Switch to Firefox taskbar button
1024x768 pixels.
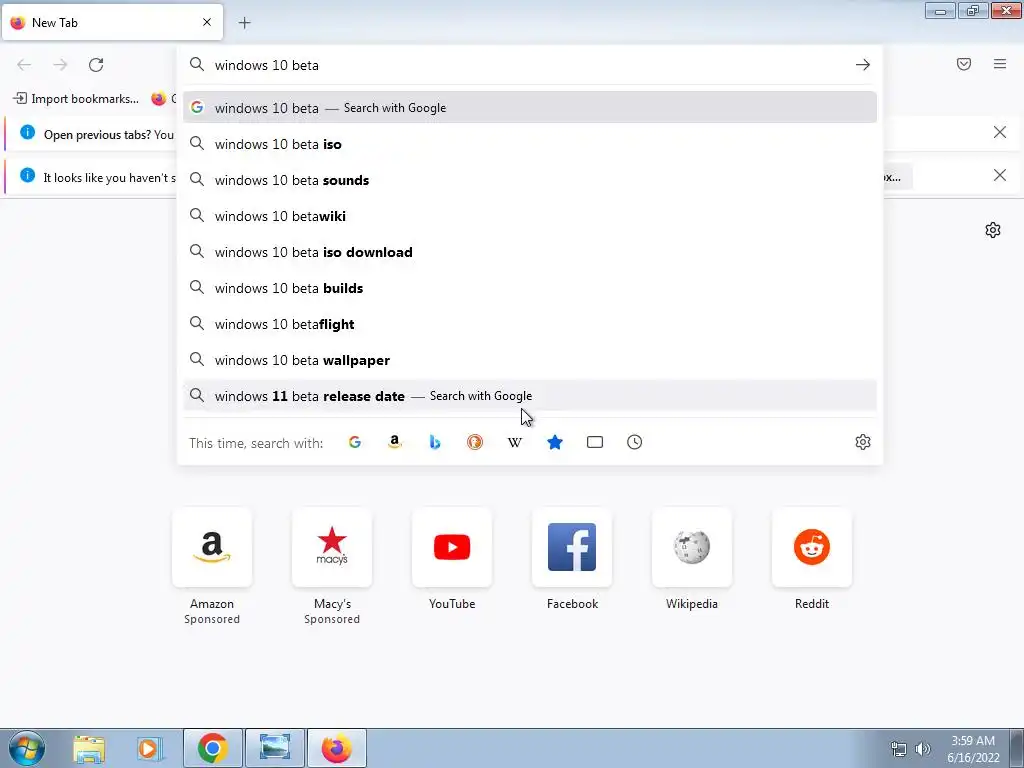point(336,748)
